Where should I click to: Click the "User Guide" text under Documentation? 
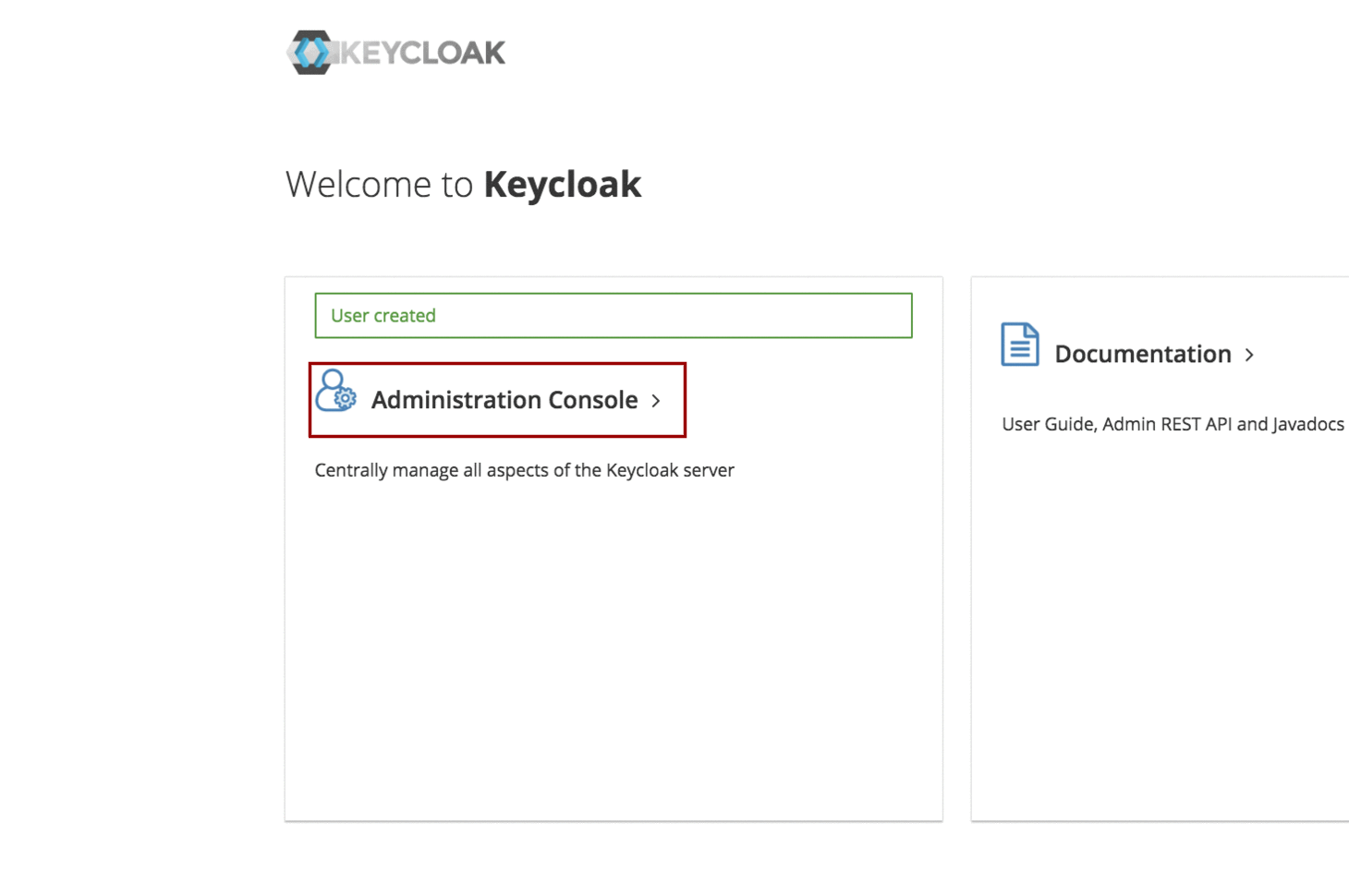(1048, 424)
